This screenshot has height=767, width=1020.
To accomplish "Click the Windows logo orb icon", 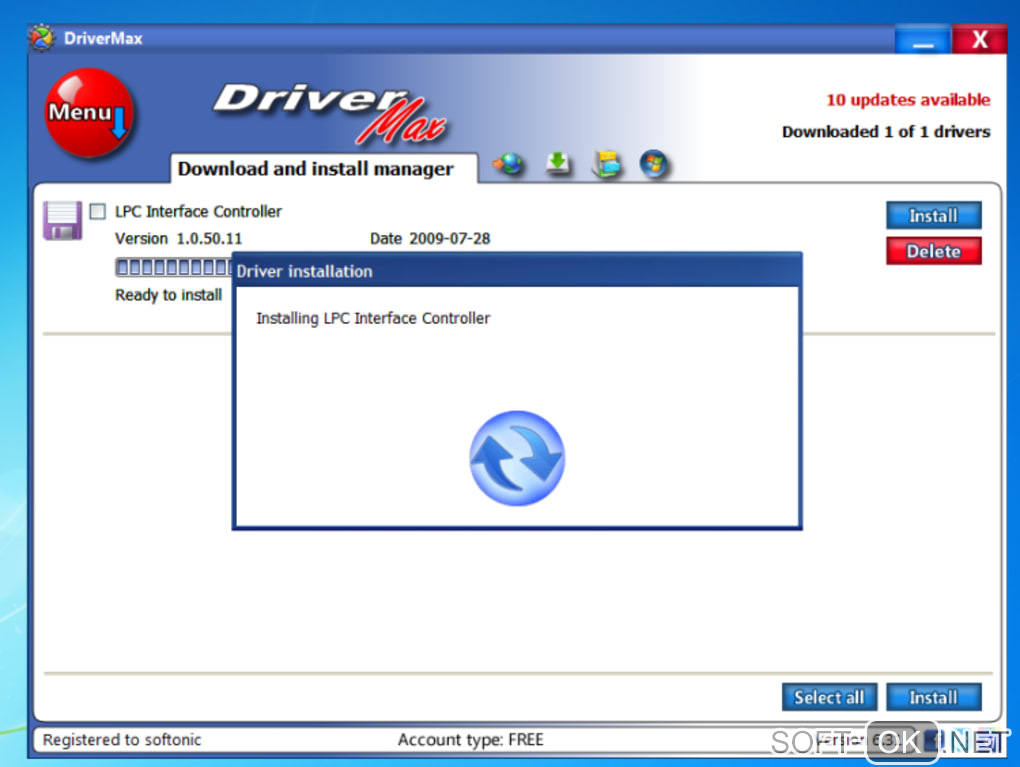I will 654,163.
